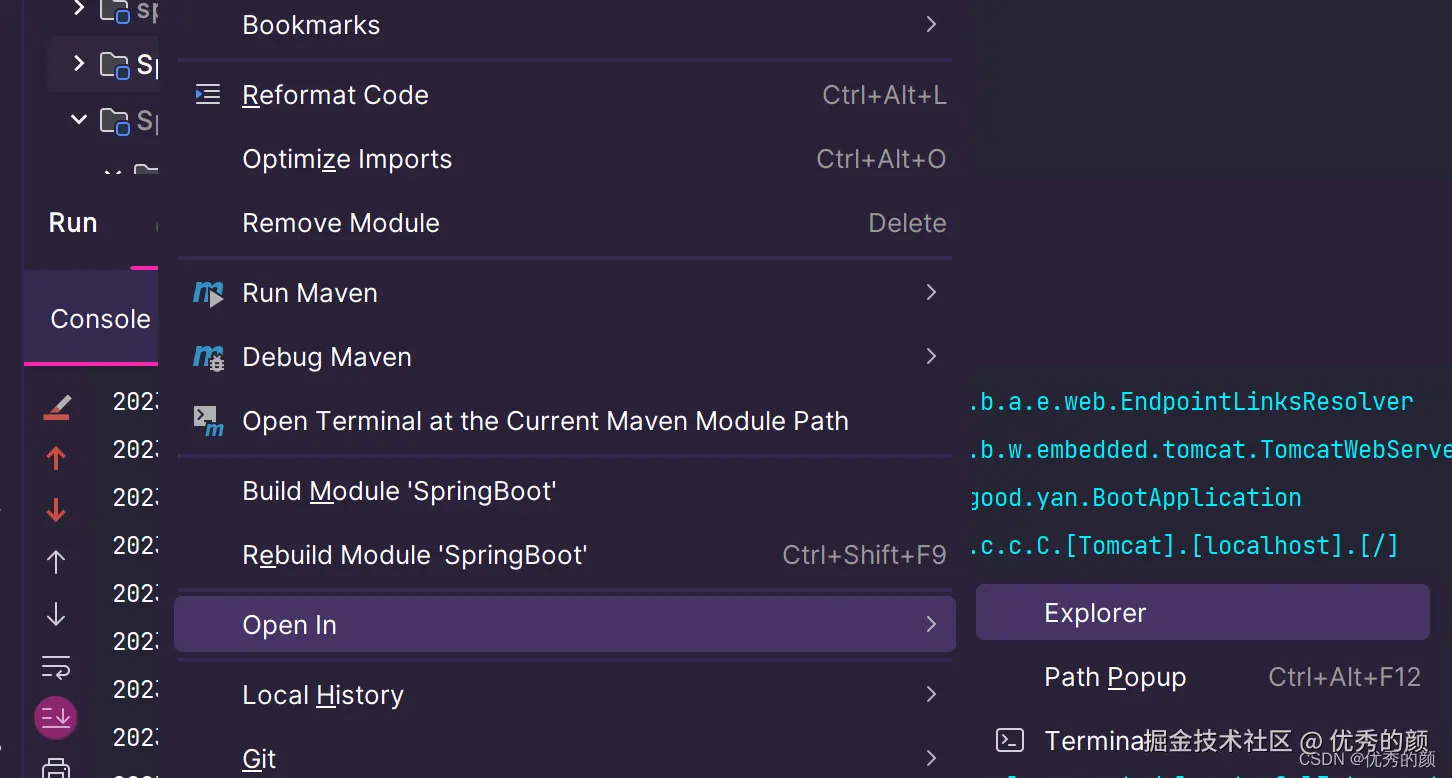Select Optimize Imports from context menu
Screen dimensions: 1452x778
347,159
